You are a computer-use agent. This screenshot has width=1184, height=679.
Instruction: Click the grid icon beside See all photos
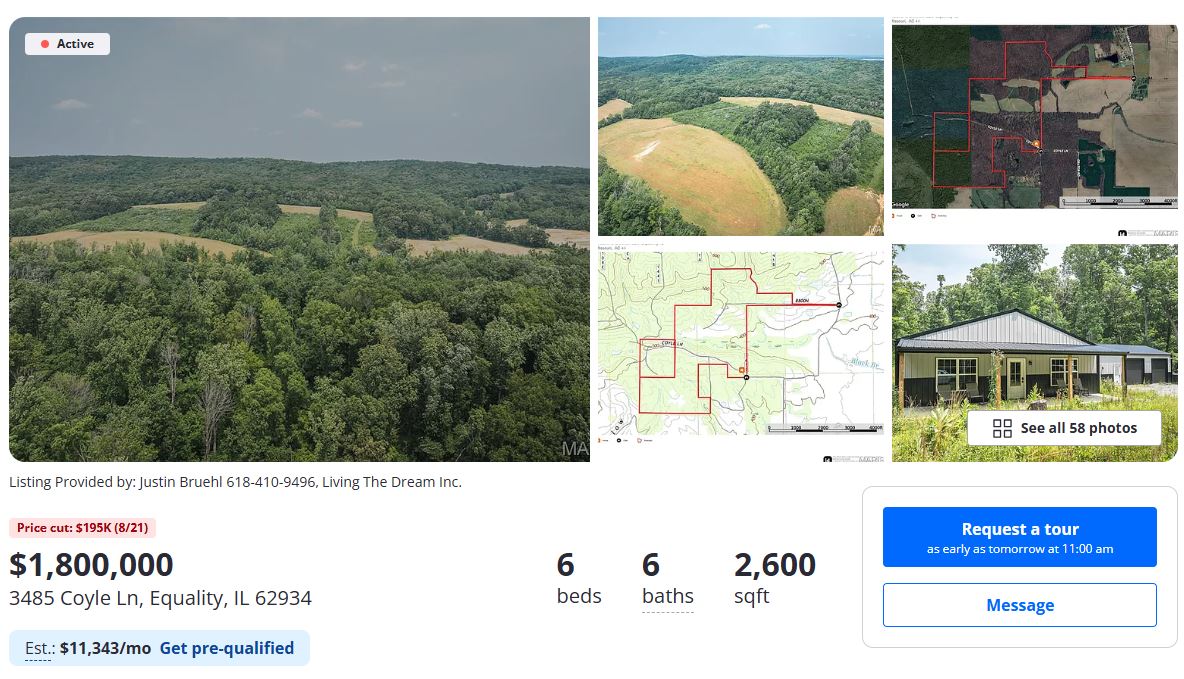point(1002,428)
